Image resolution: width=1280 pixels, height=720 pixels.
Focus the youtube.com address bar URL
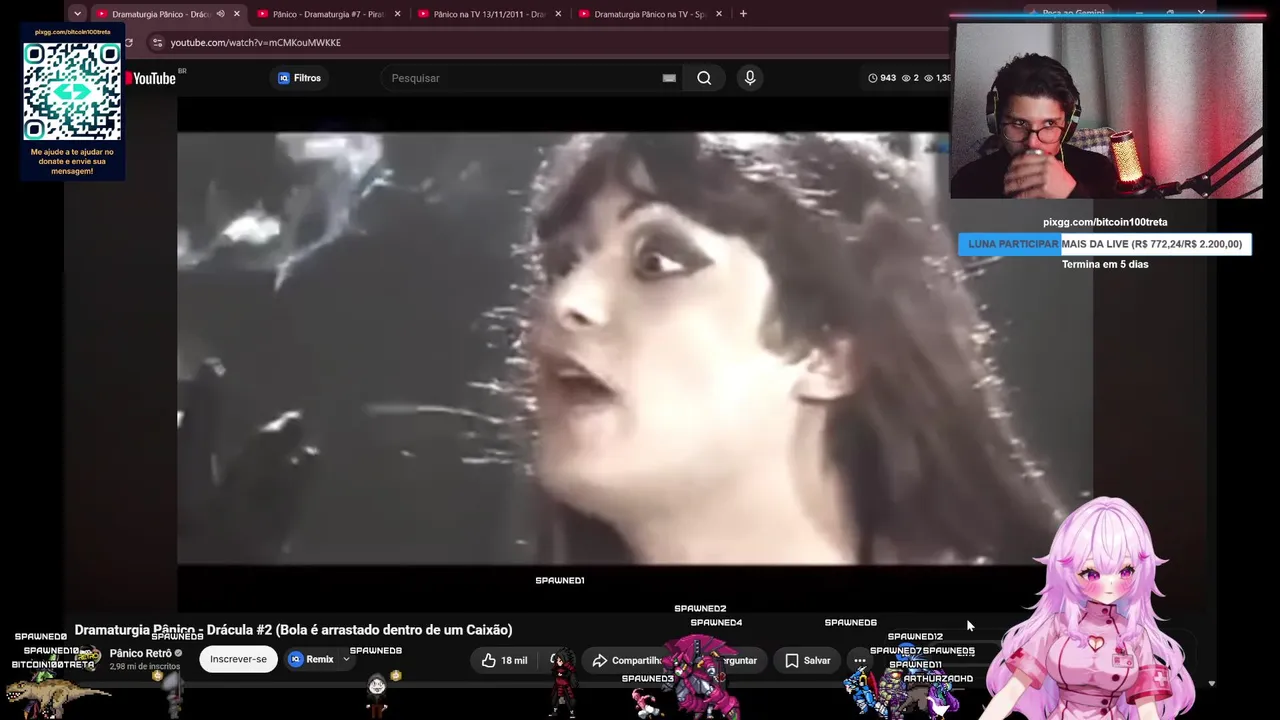[x=256, y=43]
